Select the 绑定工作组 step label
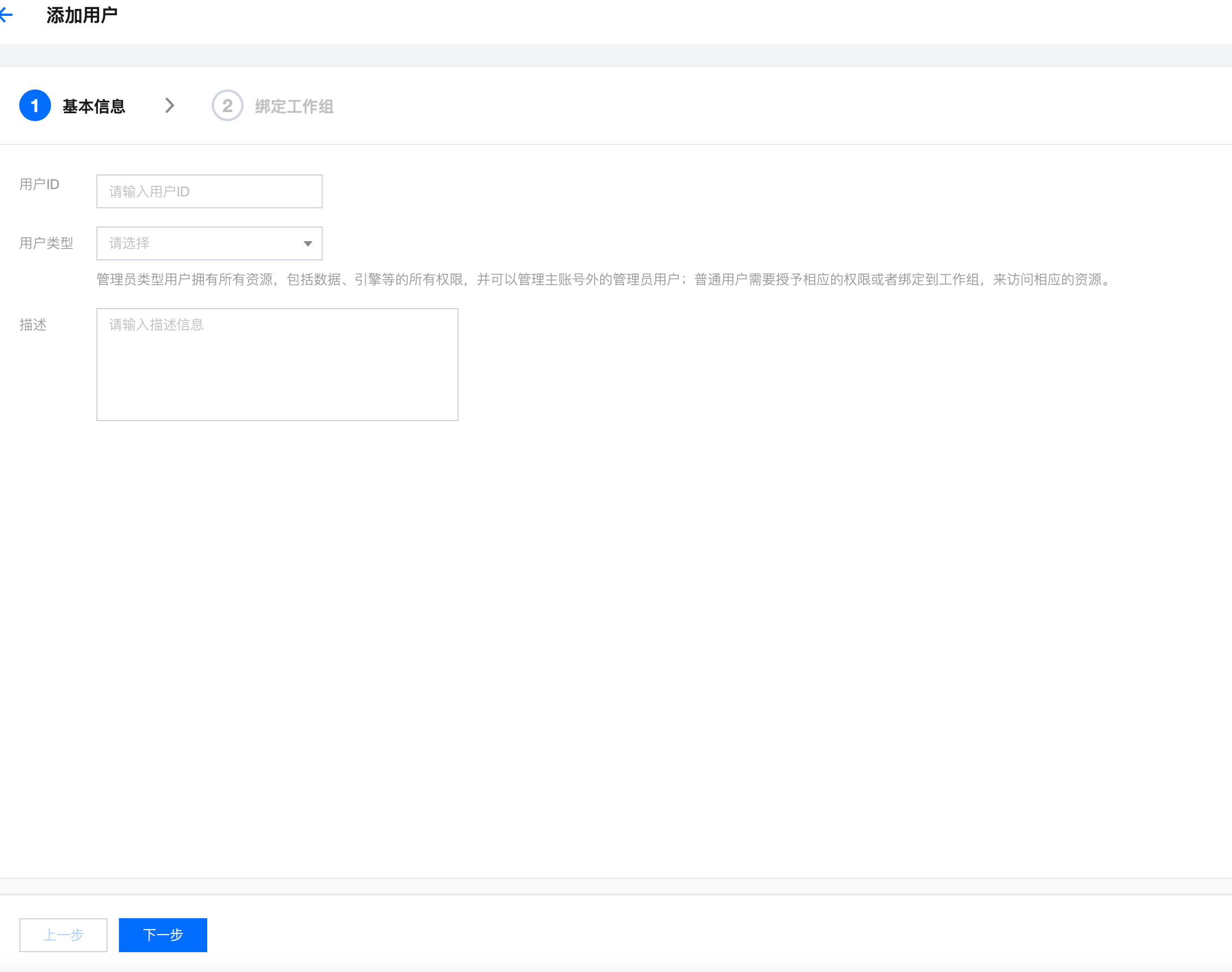 click(x=294, y=106)
